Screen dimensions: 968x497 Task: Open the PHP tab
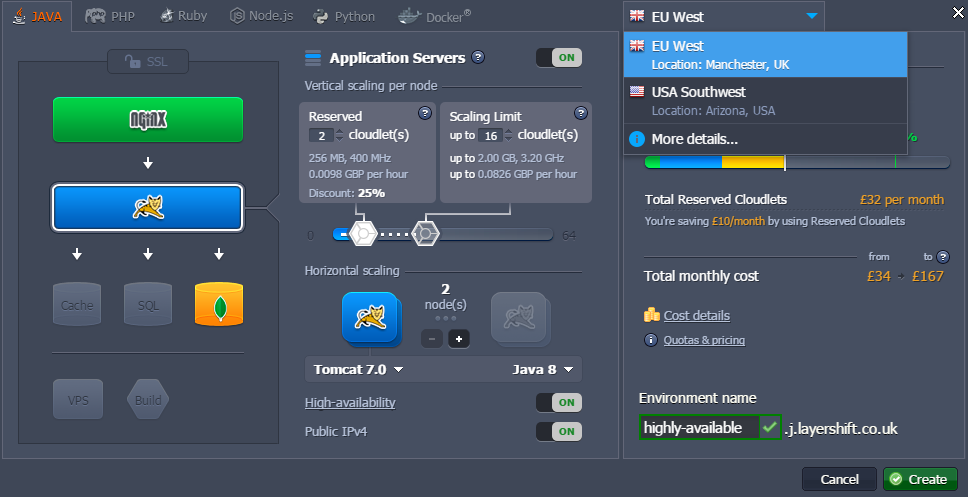pyautogui.click(x=110, y=16)
